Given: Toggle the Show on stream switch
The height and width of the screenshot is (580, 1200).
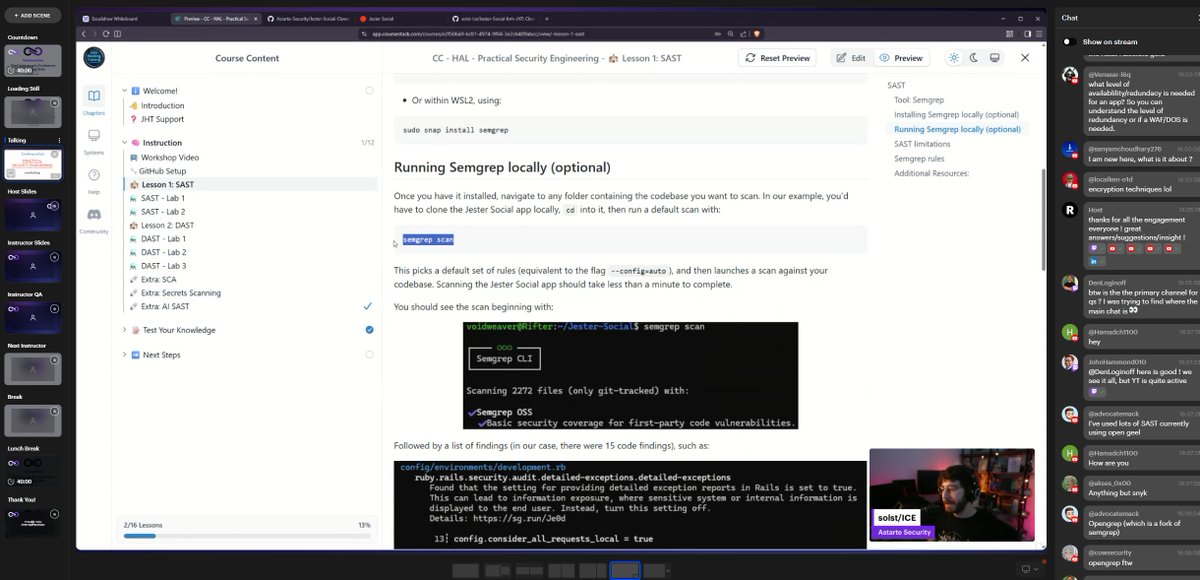Looking at the screenshot, I should pos(1070,42).
